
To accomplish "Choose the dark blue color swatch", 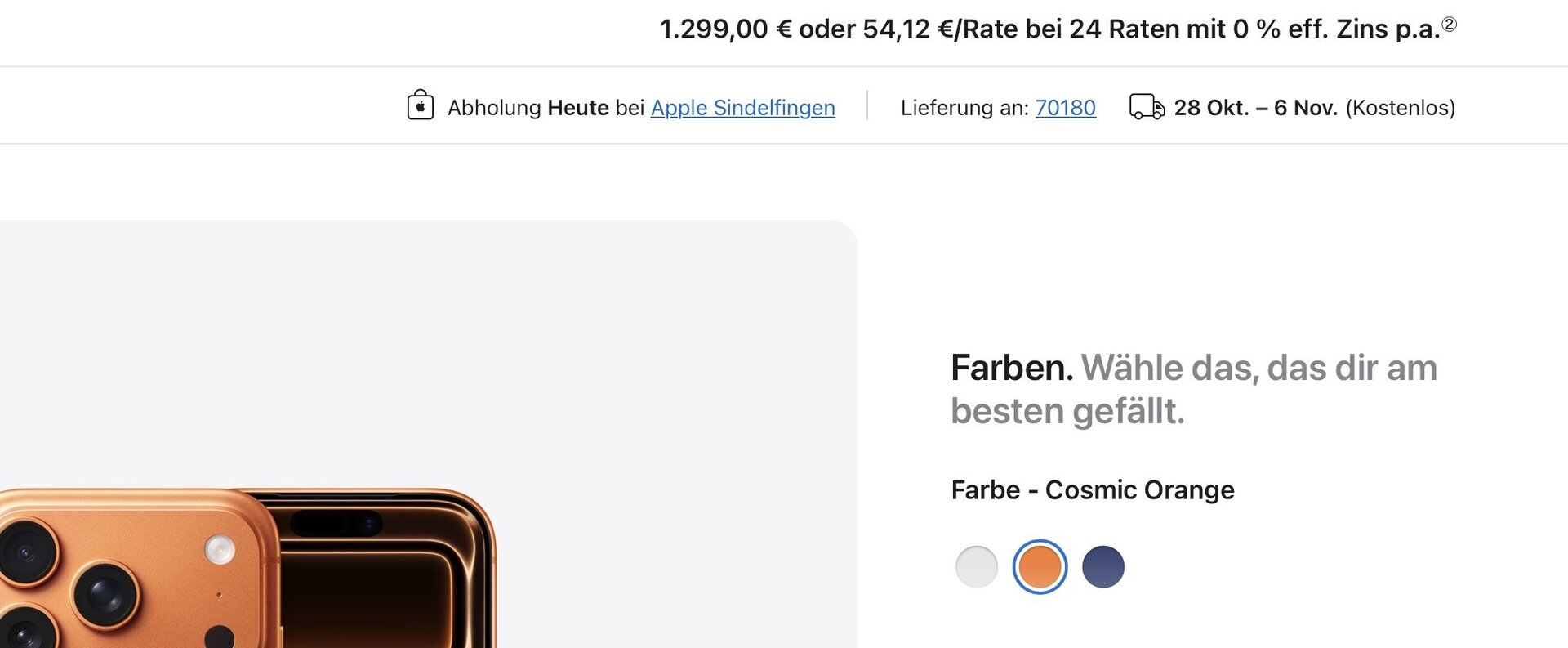I will 1102,567.
